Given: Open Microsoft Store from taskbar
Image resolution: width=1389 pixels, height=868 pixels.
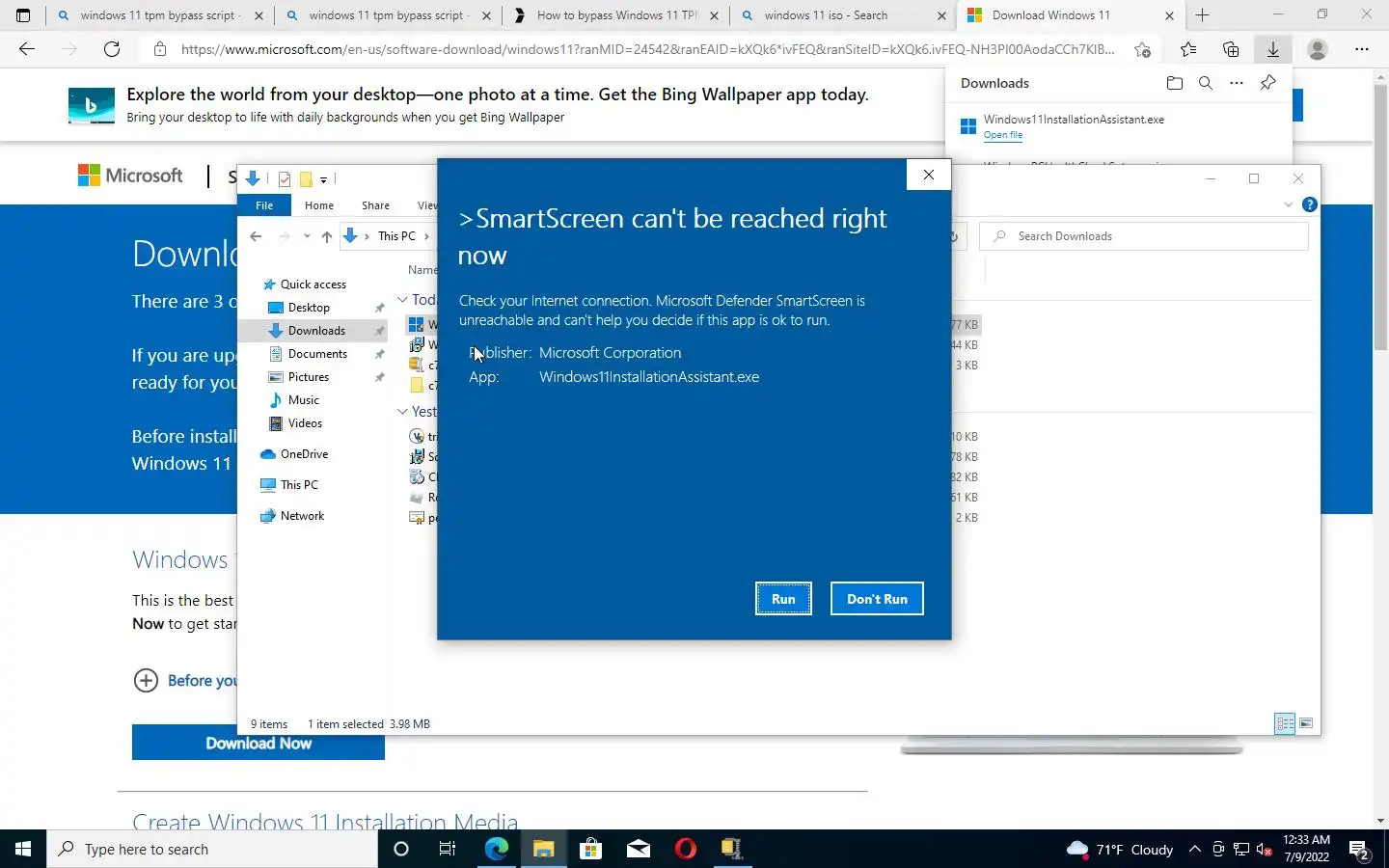Looking at the screenshot, I should coord(590,849).
